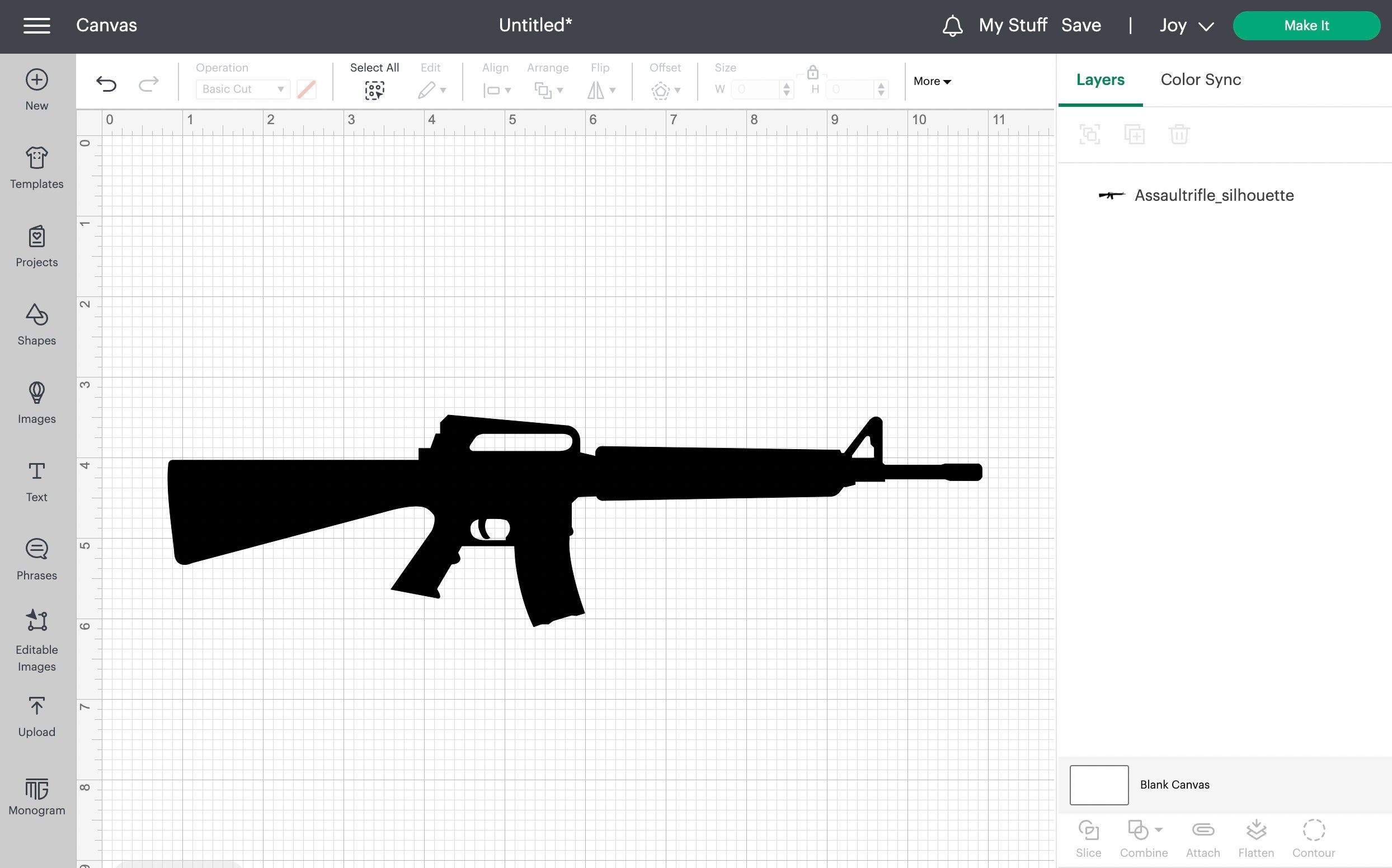Open the cut color swatch picker

coord(306,89)
